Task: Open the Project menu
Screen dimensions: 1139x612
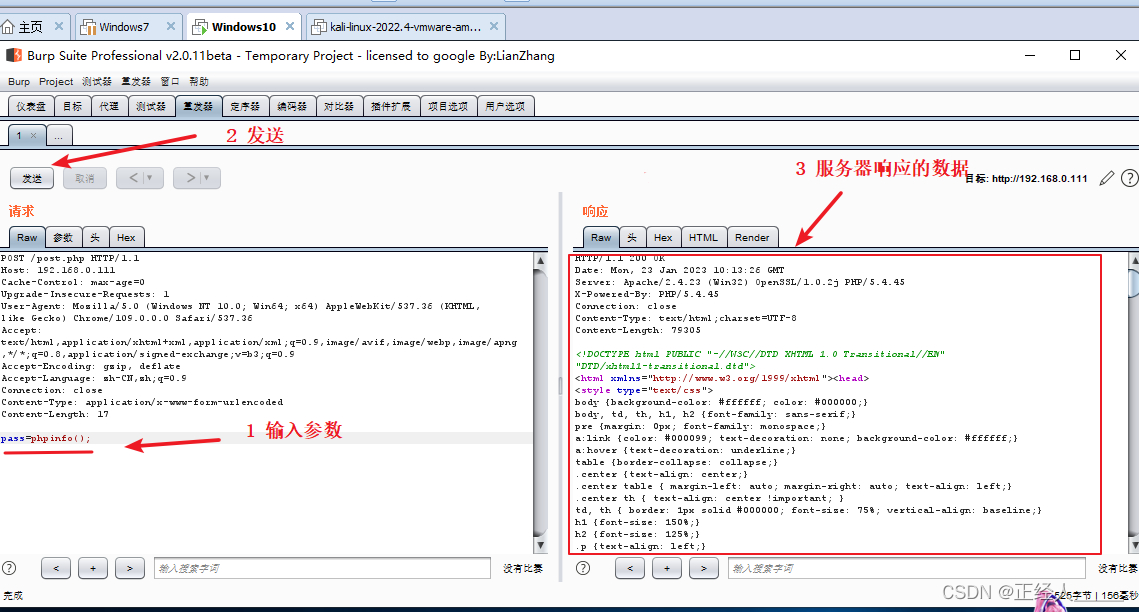Action: (x=56, y=81)
